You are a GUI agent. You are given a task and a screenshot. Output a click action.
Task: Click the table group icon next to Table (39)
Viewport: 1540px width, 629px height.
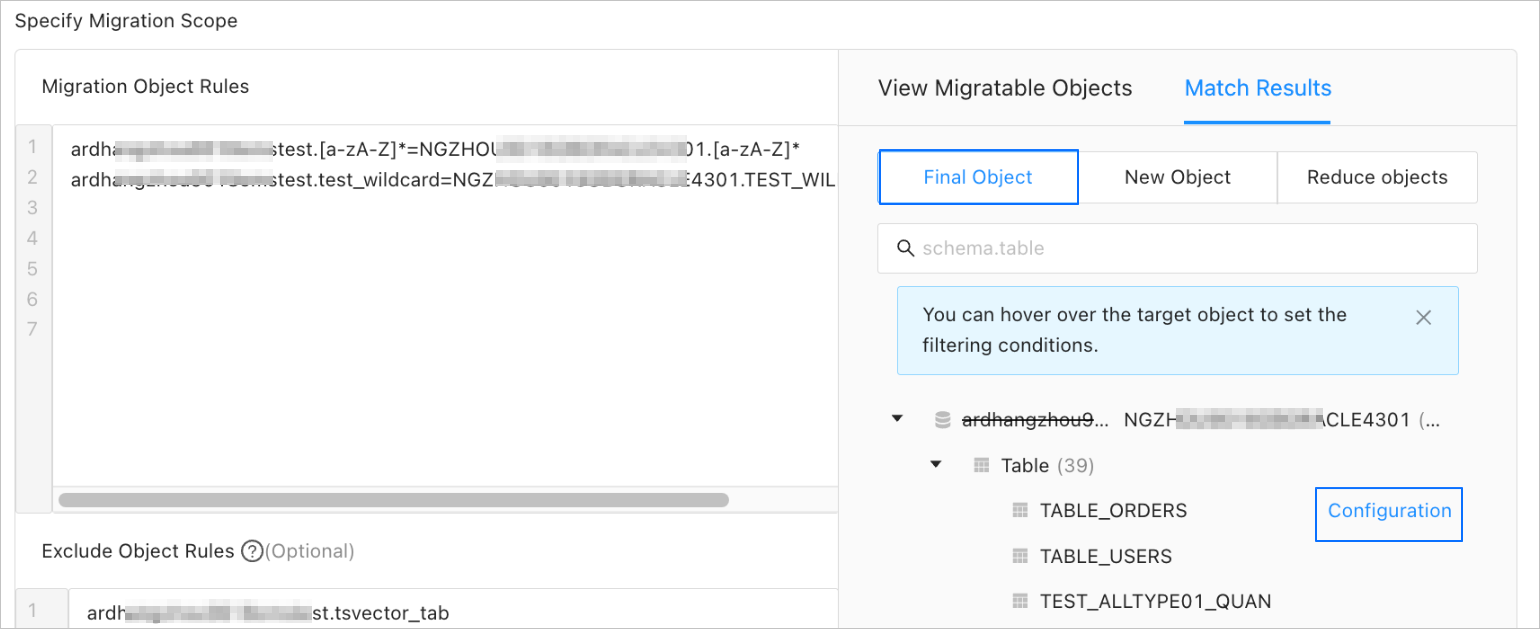[982, 465]
